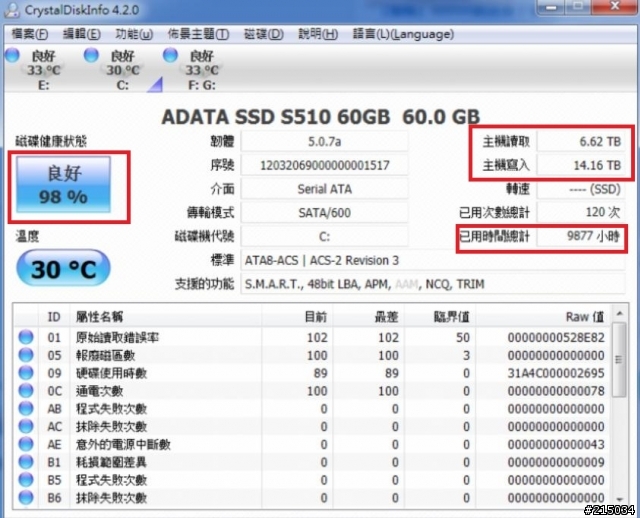Click the ID column header
This screenshot has height=518, width=640.
pos(54,317)
